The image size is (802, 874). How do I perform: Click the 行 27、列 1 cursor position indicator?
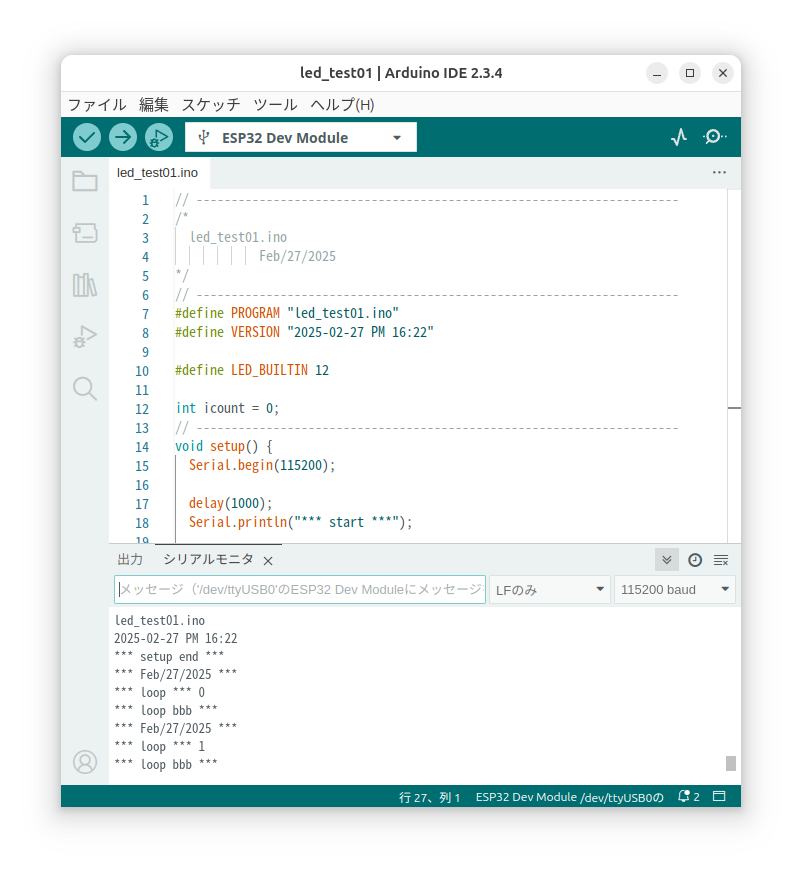click(430, 797)
